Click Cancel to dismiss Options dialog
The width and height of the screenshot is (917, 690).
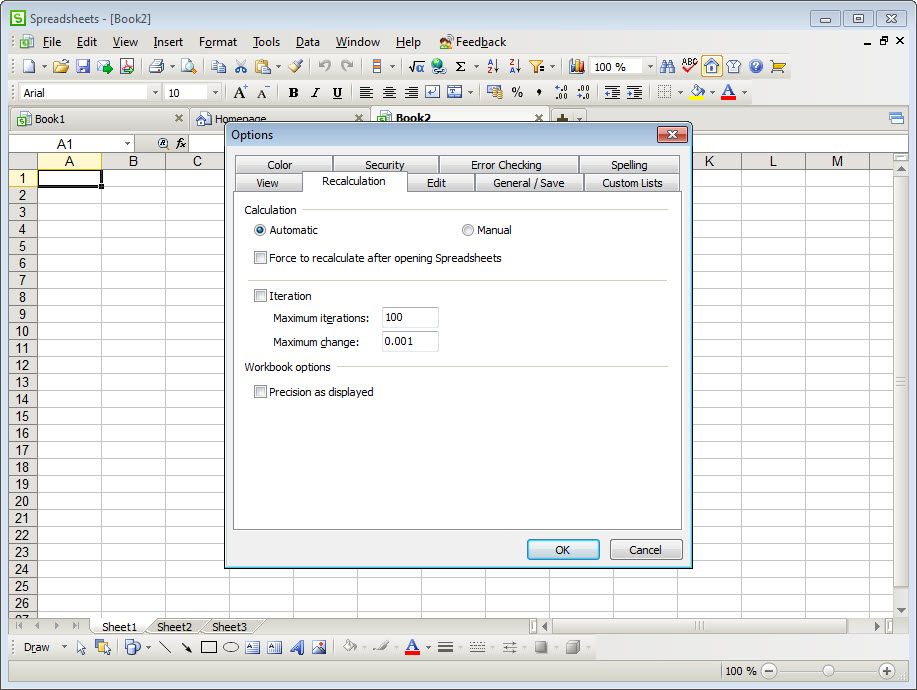[x=645, y=549]
